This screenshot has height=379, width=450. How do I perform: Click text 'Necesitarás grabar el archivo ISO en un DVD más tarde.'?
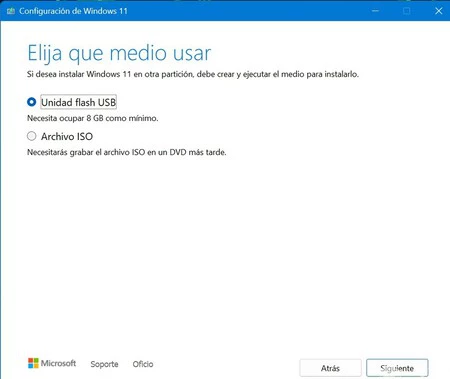click(x=127, y=152)
